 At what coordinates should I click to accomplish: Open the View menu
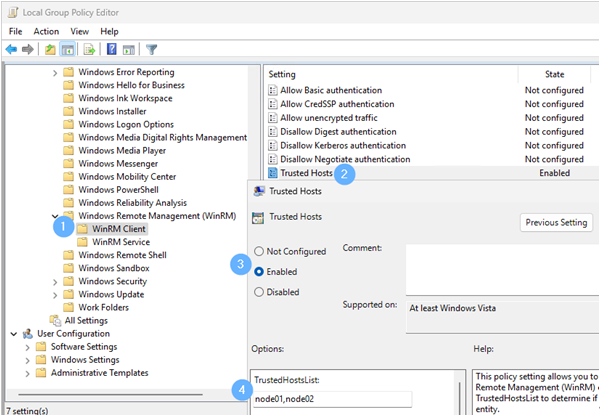tap(80, 31)
